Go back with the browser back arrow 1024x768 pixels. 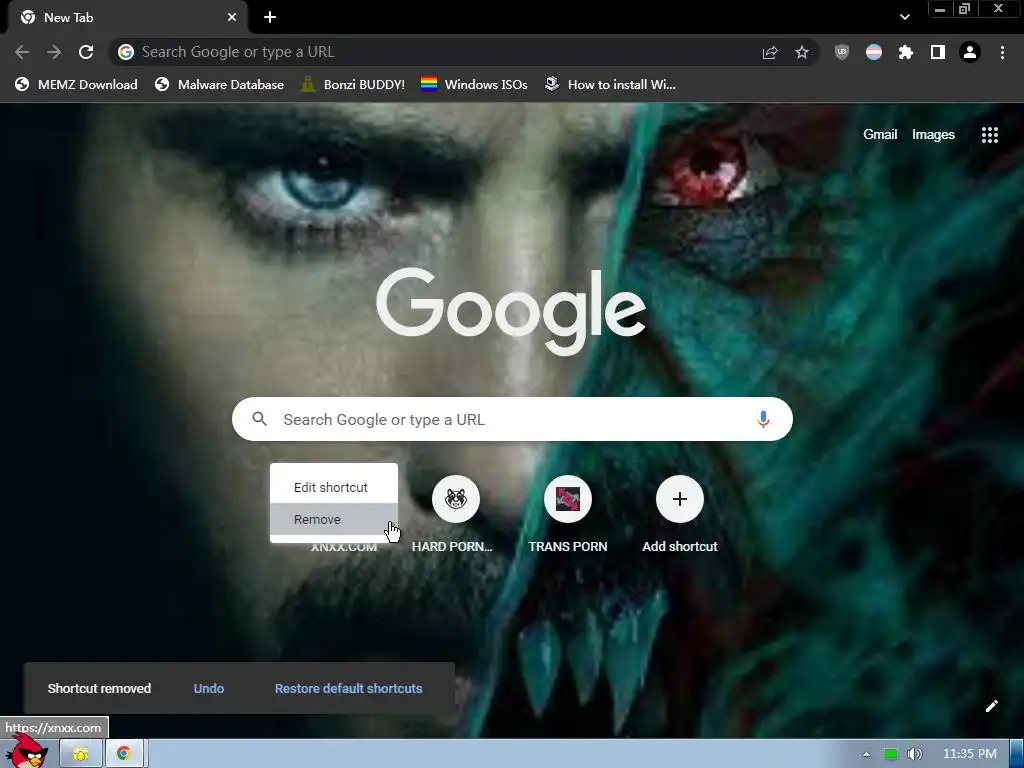pyautogui.click(x=22, y=52)
